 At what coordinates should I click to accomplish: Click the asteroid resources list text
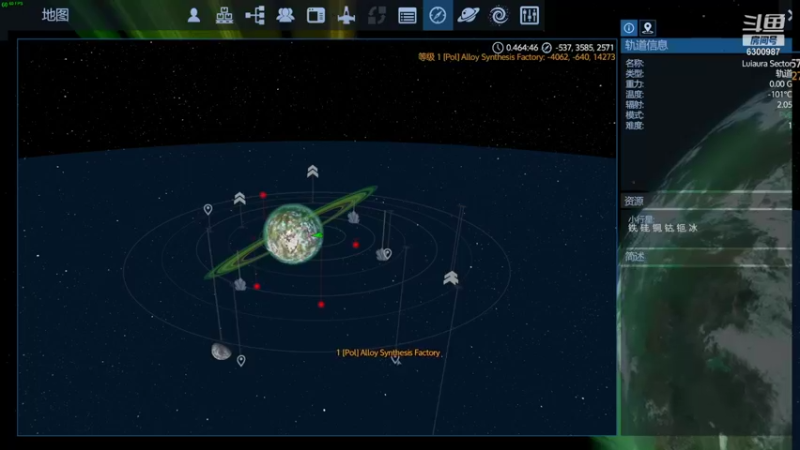(x=662, y=228)
